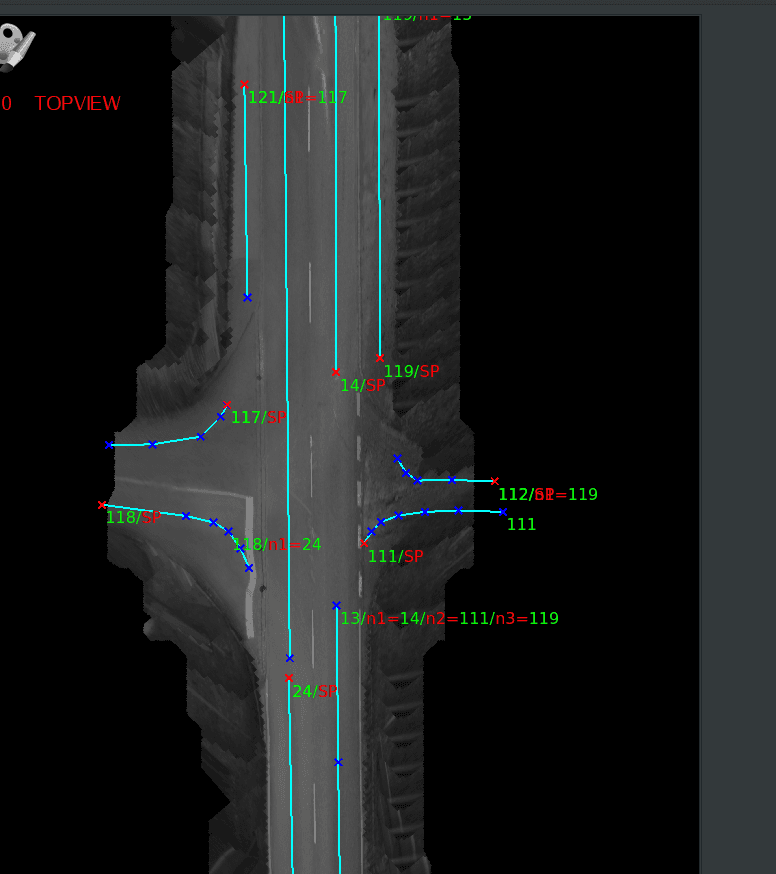Select the 14/SP lane label

(x=362, y=385)
